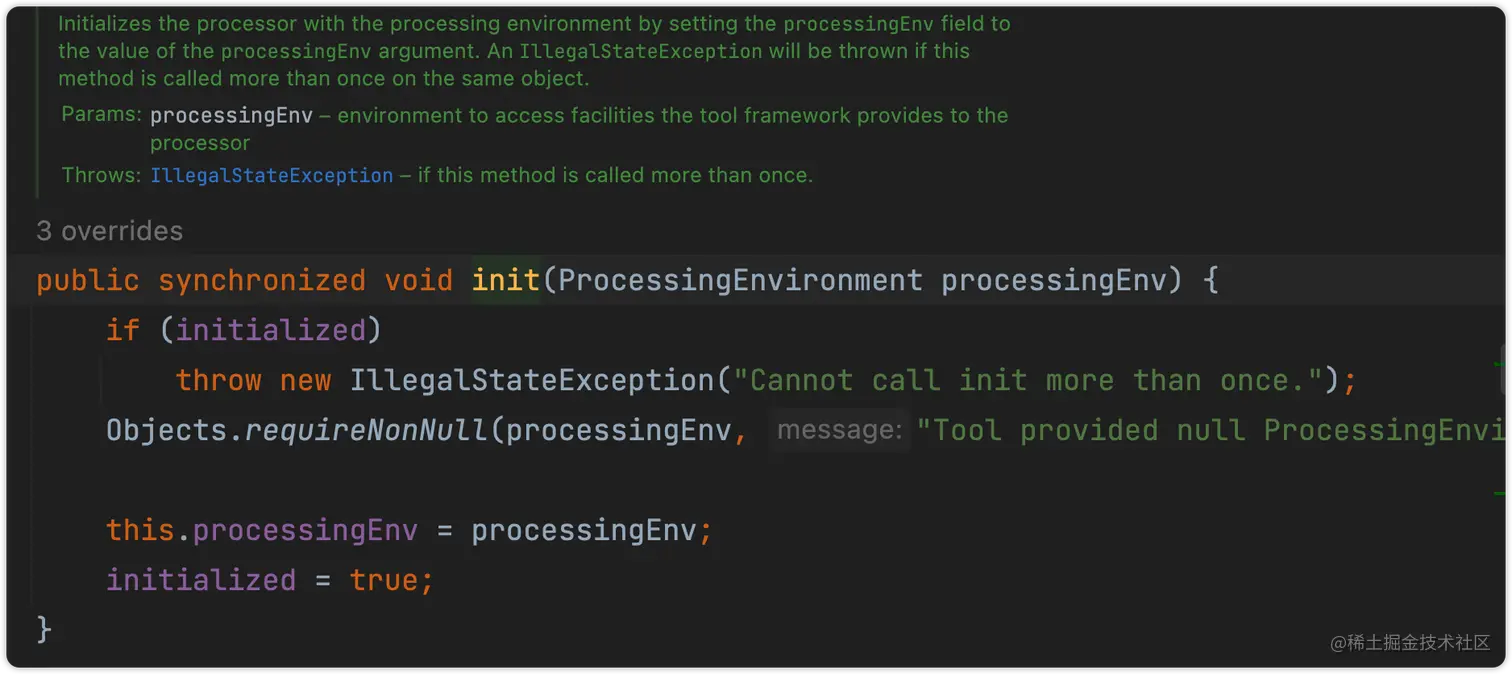Click the synchronized keyword
The width and height of the screenshot is (1512, 674).
tap(262, 280)
